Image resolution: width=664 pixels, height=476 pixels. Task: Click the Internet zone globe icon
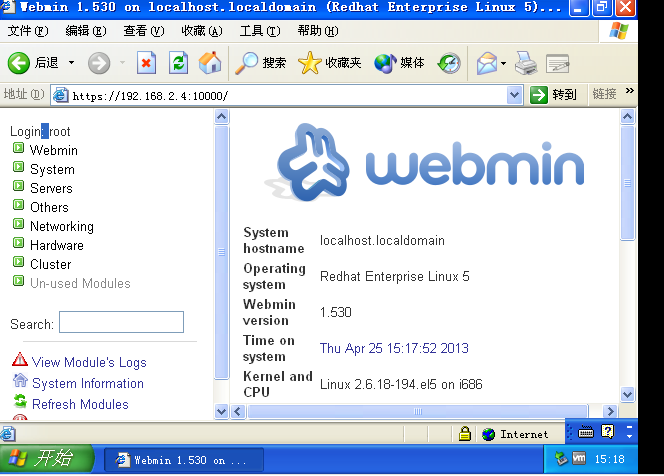tap(488, 434)
